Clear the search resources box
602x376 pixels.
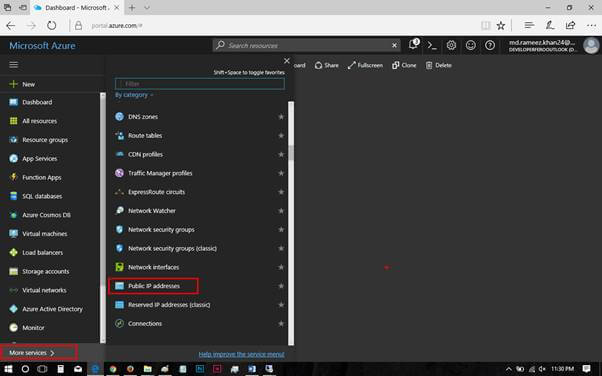pos(394,45)
